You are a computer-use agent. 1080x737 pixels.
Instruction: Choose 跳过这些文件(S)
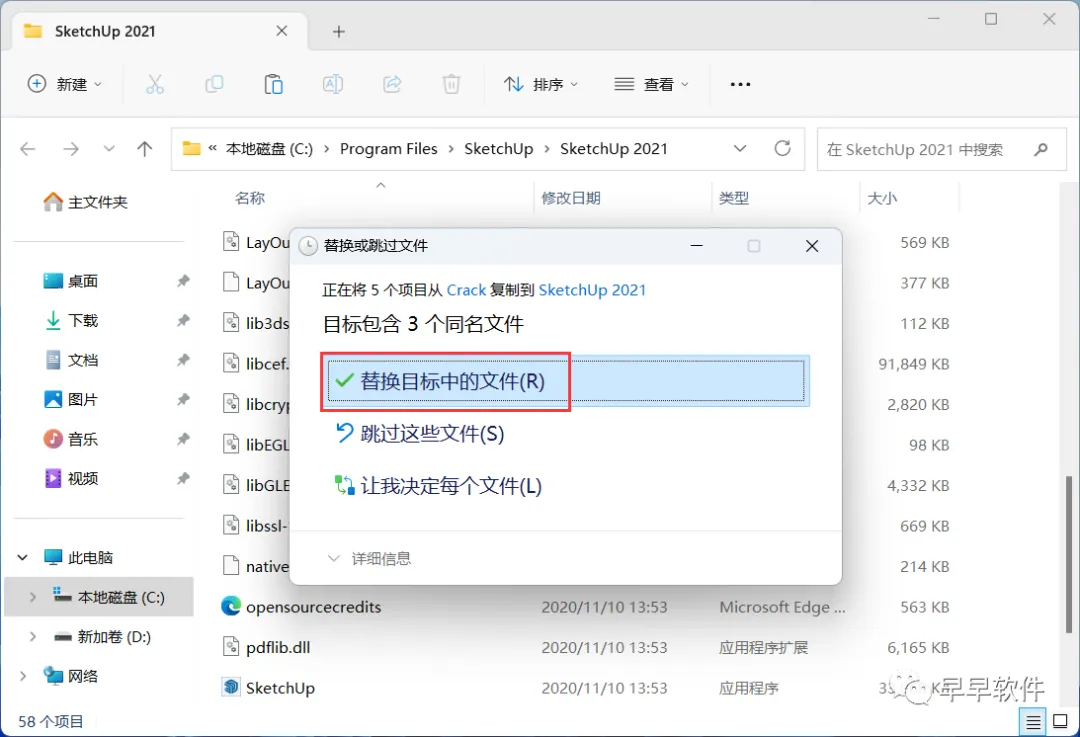tap(419, 433)
